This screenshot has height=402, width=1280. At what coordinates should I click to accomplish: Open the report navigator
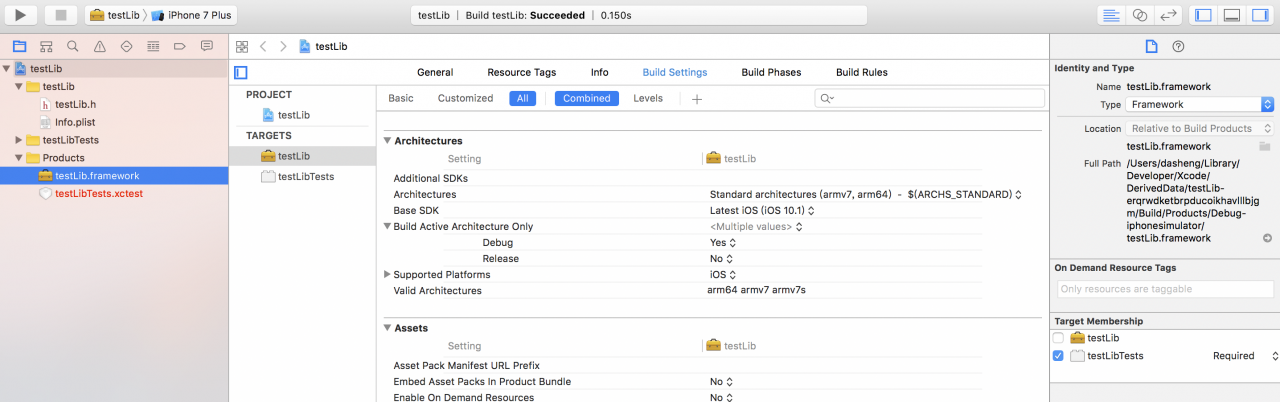207,46
